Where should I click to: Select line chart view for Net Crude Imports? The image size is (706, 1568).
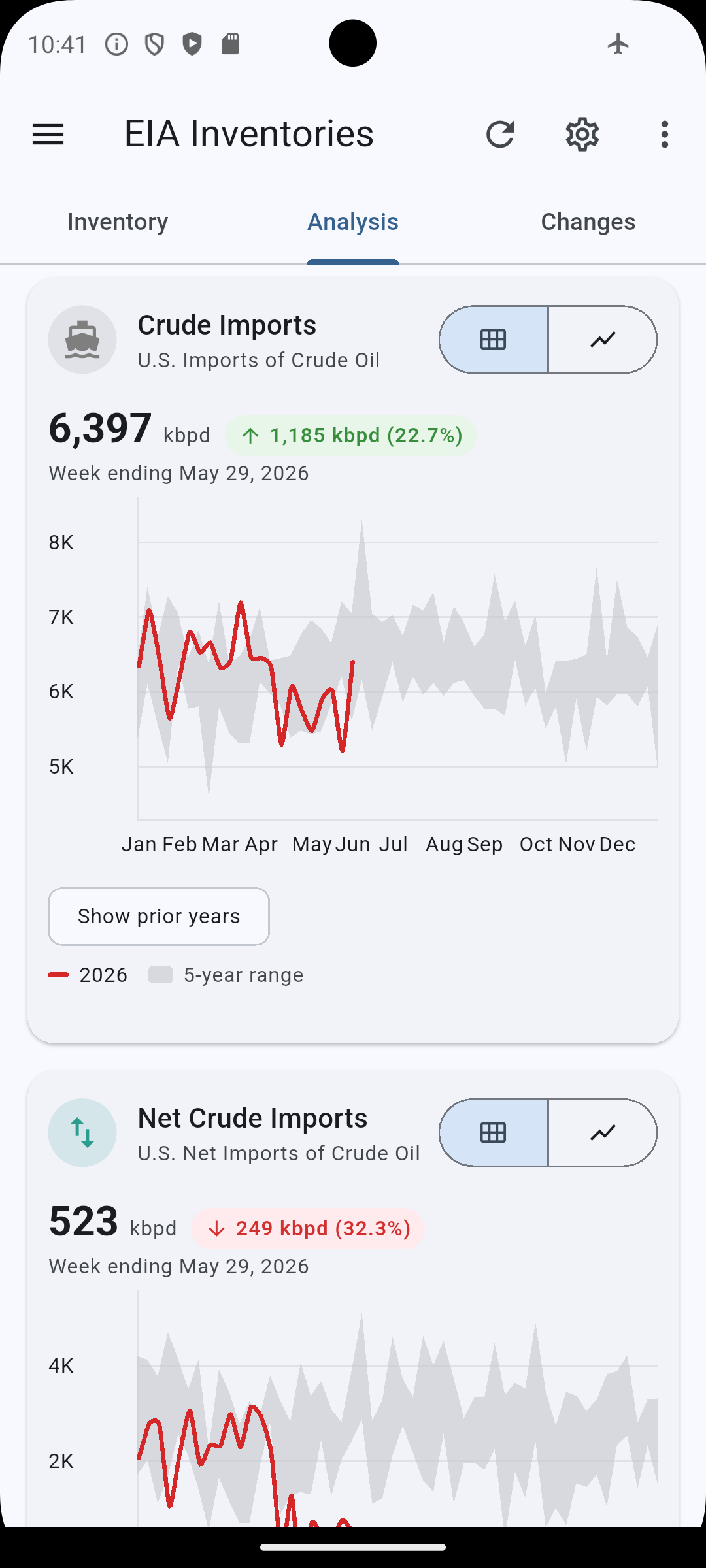click(603, 1133)
